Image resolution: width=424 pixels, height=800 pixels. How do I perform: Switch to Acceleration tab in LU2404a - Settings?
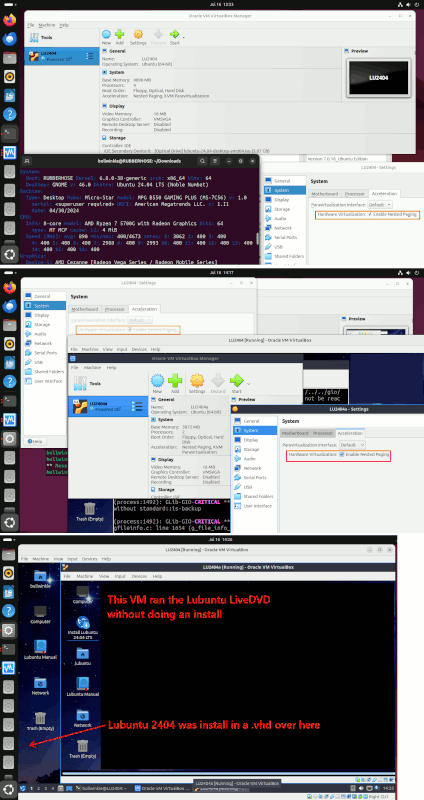[x=350, y=433]
